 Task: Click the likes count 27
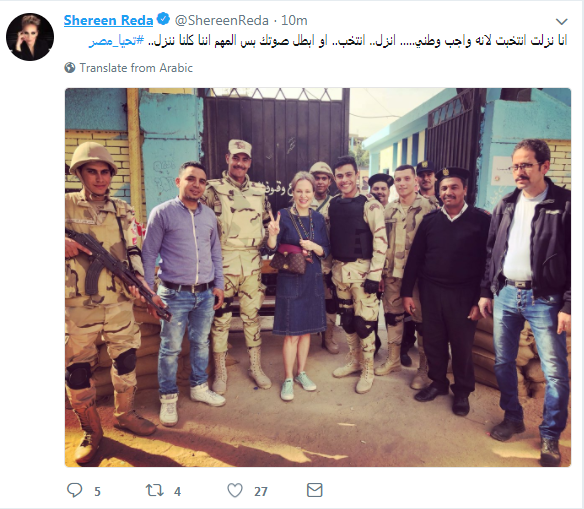point(261,491)
